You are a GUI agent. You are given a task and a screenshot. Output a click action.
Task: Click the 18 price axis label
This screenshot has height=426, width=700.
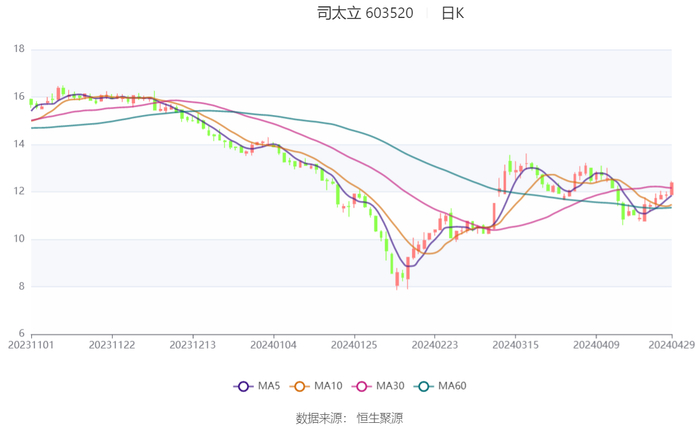pos(19,48)
